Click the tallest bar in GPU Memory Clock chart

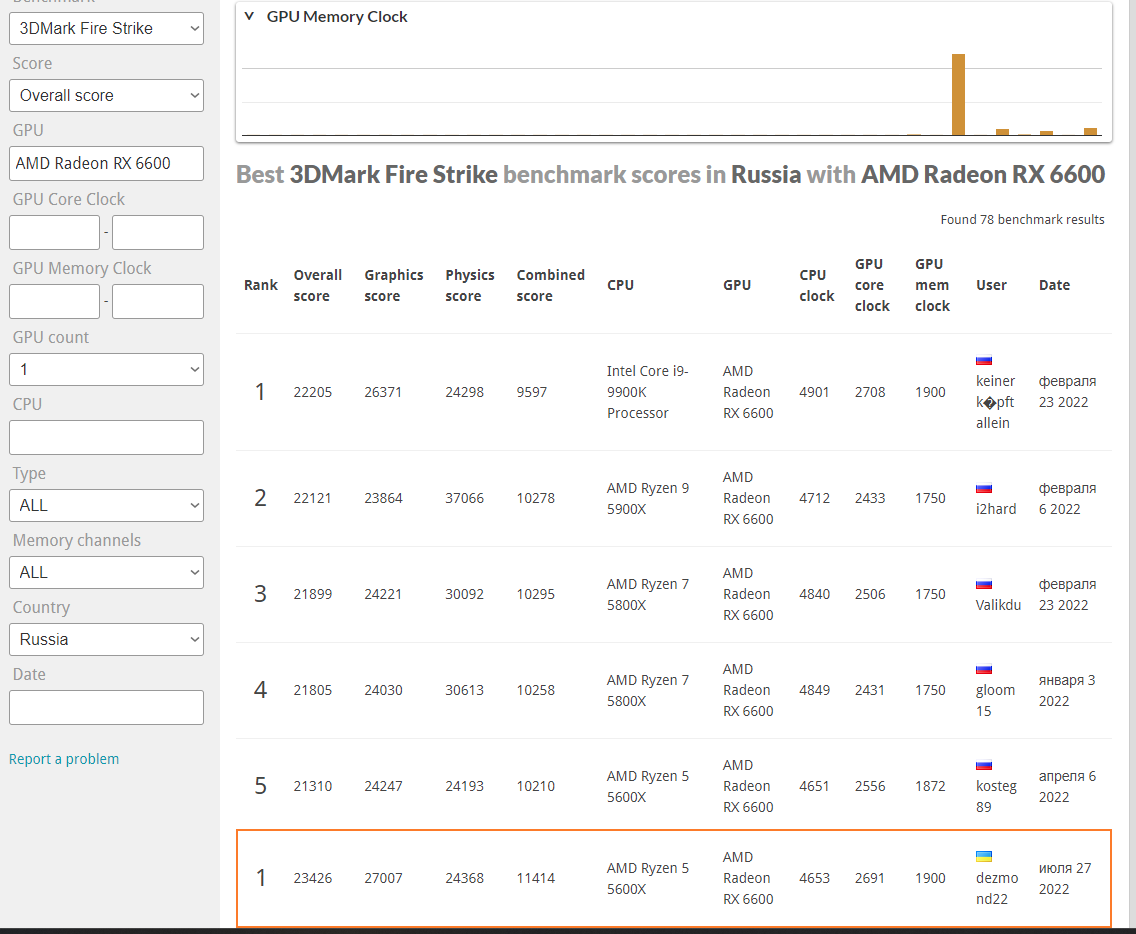[958, 95]
